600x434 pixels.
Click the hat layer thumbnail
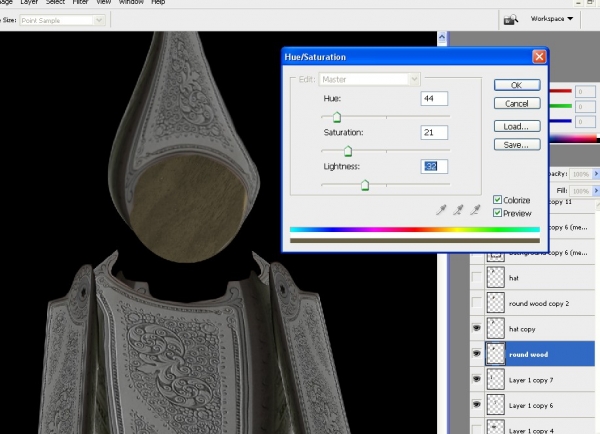coord(496,277)
